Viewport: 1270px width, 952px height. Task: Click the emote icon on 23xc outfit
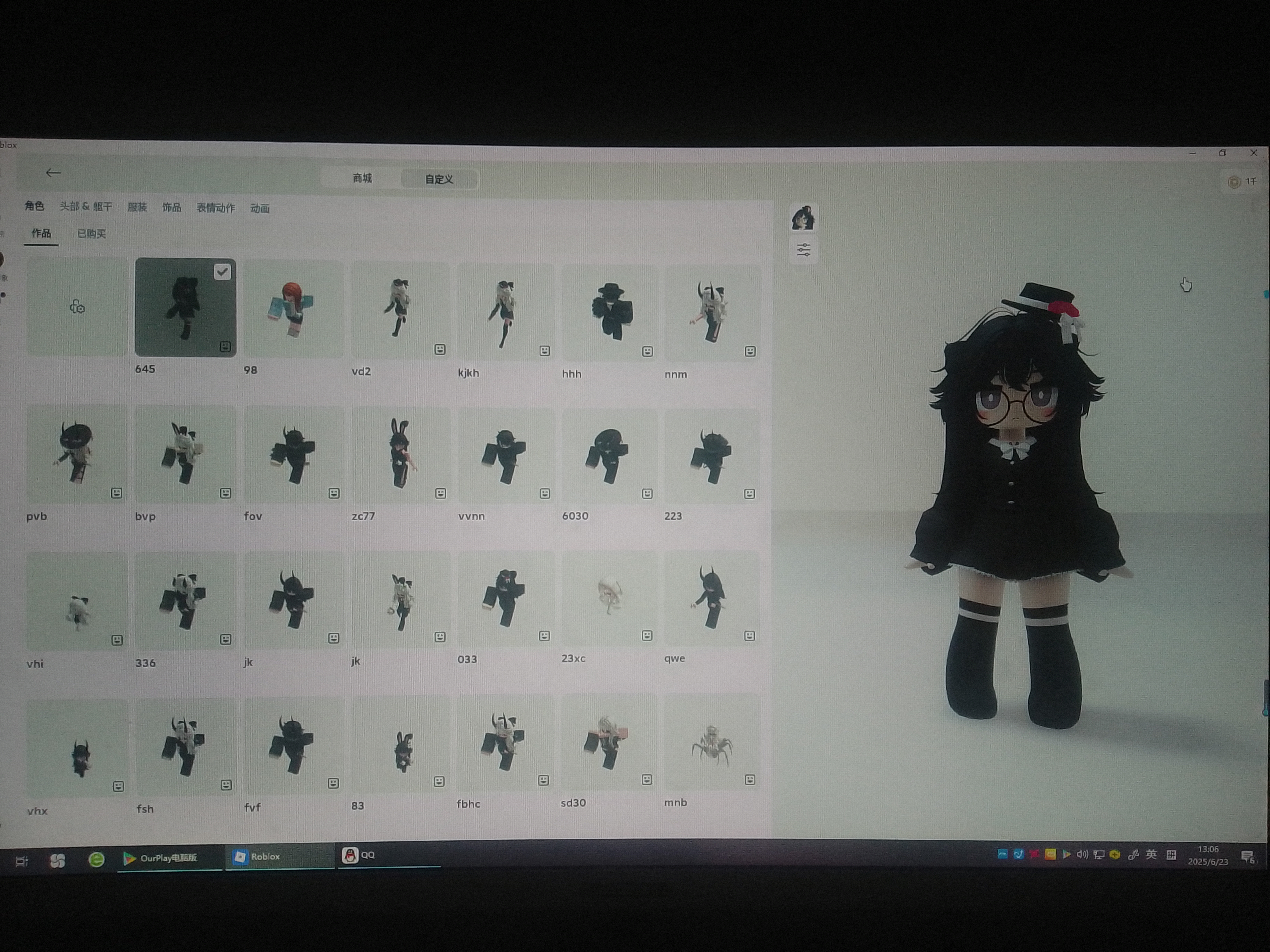647,635
